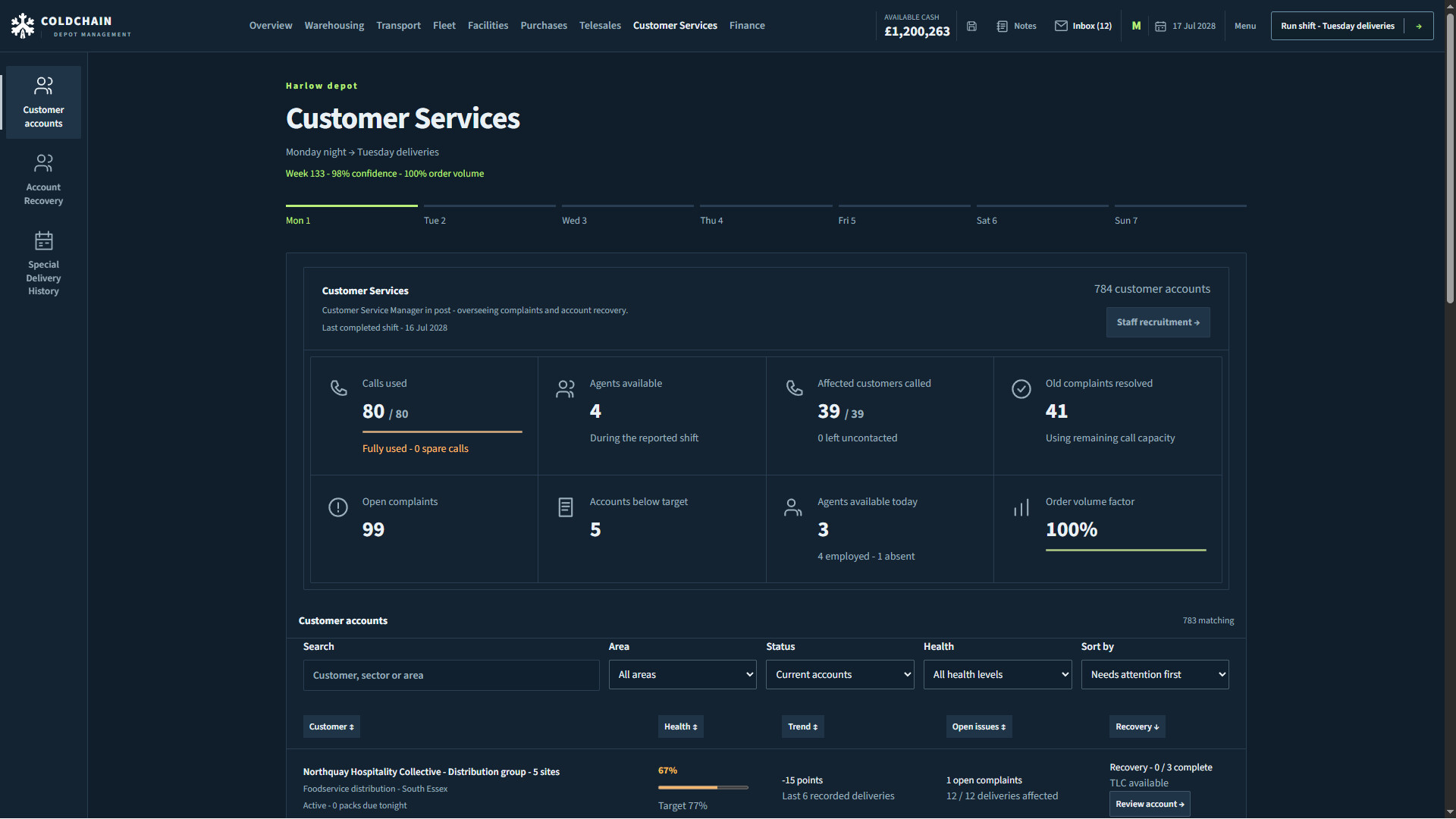The image size is (1456, 819).
Task: Sort by Health column
Action: (681, 726)
